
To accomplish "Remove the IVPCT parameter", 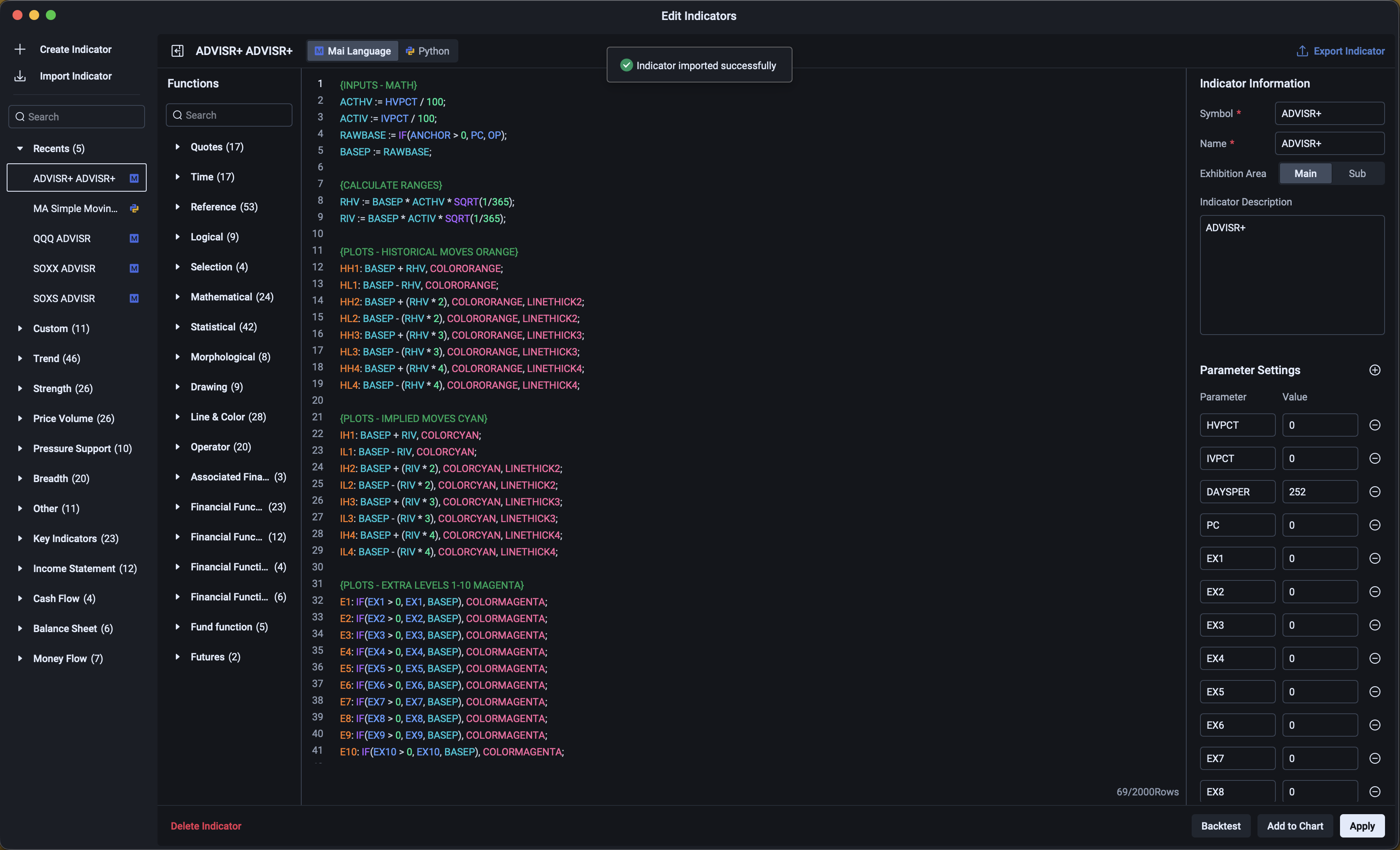I will coord(1375,458).
